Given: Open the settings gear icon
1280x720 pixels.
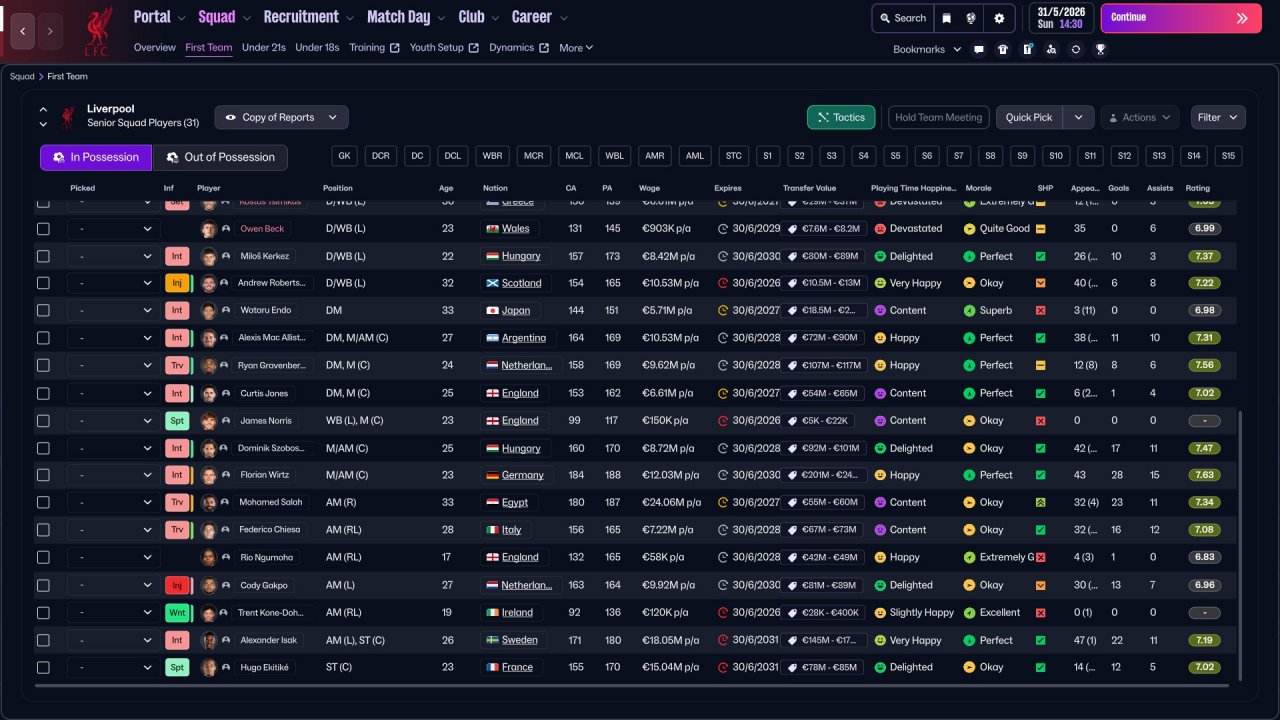Looking at the screenshot, I should [999, 18].
